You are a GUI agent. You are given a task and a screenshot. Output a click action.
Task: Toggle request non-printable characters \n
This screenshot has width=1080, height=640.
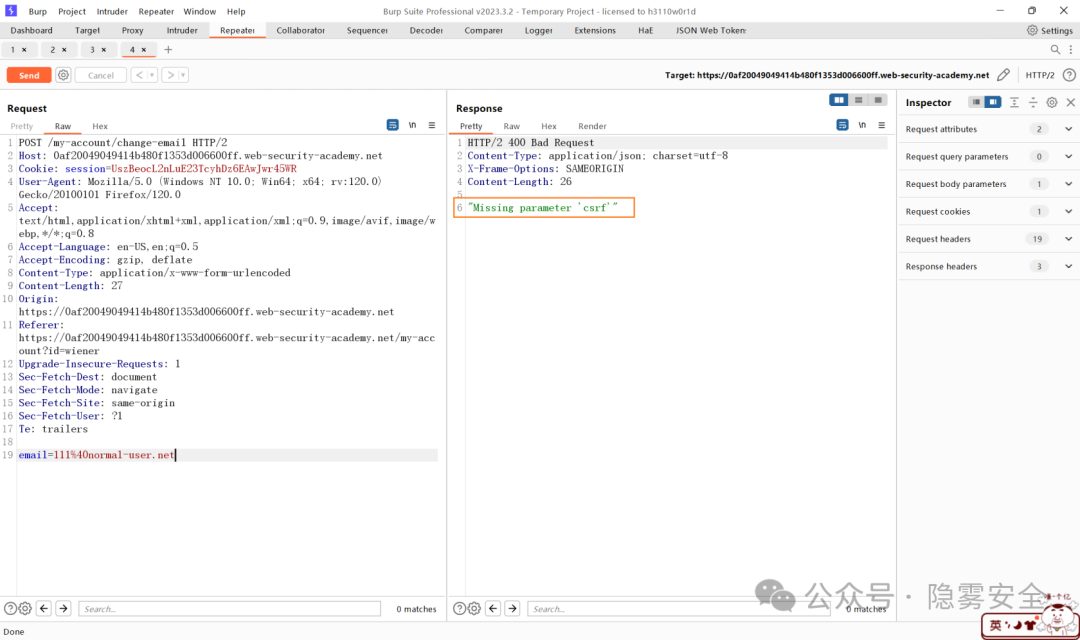coord(413,125)
